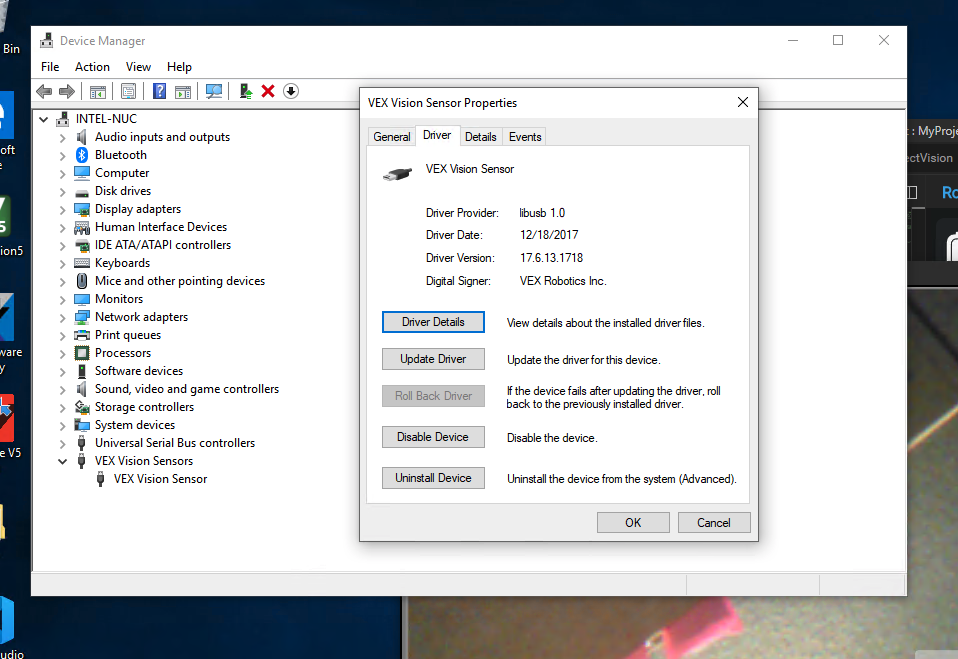Expand the IDE ATA/ATAPI controllers node
The image size is (958, 659).
coord(62,246)
